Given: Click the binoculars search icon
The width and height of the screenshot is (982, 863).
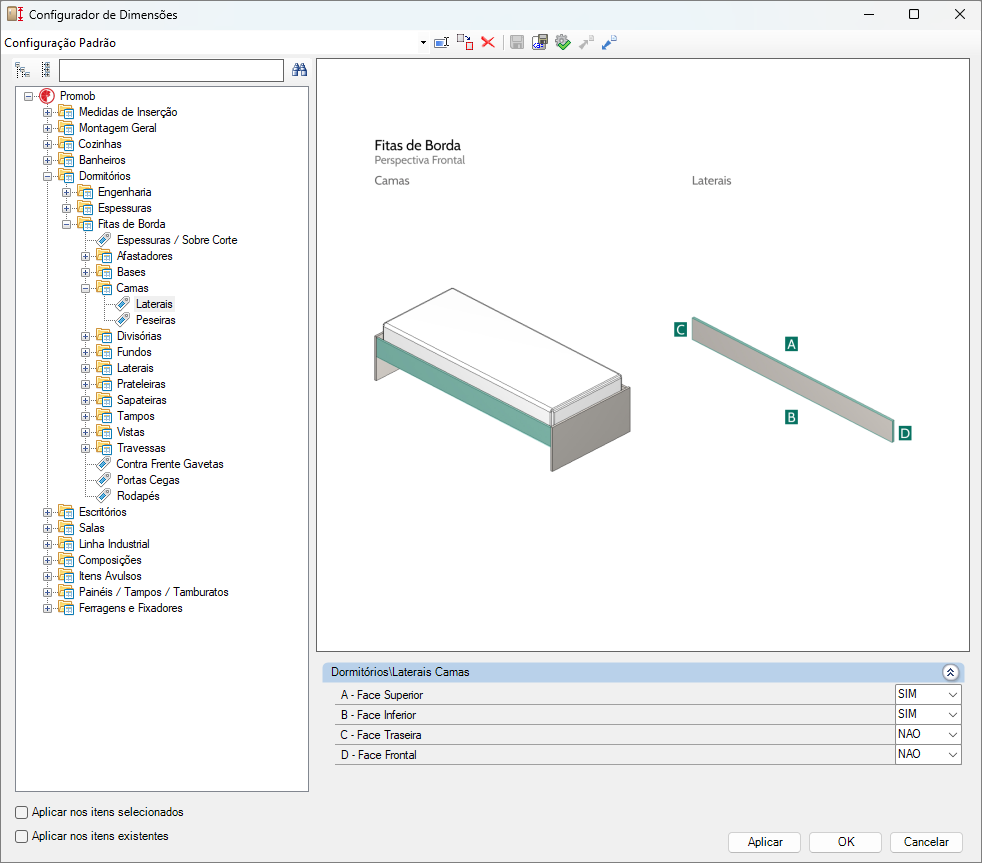Looking at the screenshot, I should point(299,70).
